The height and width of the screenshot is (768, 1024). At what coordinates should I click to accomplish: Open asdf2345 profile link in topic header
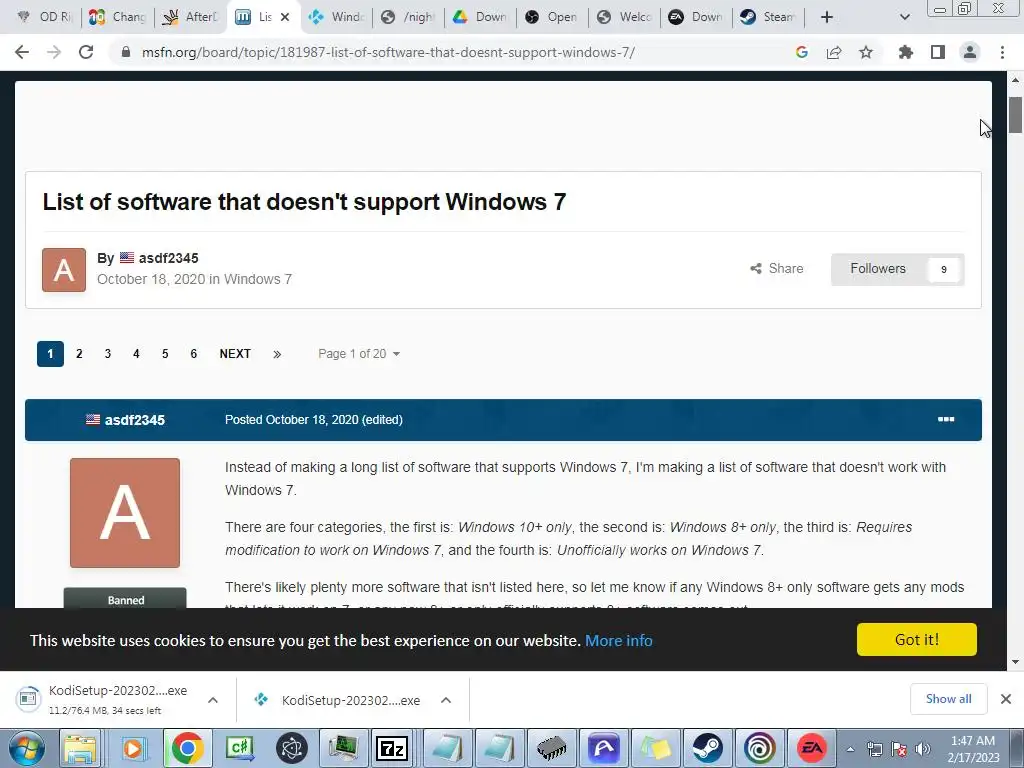(168, 258)
